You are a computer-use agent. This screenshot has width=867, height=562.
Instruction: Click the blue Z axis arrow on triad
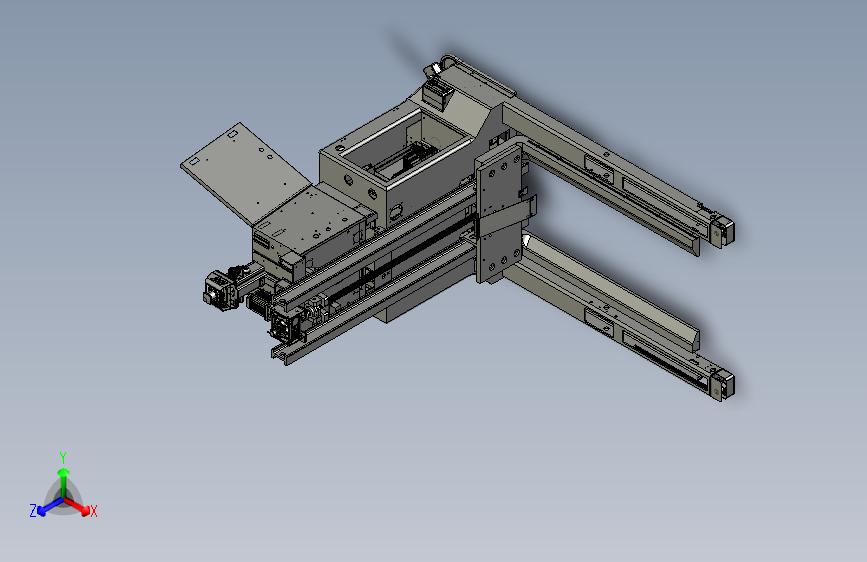click(x=50, y=507)
